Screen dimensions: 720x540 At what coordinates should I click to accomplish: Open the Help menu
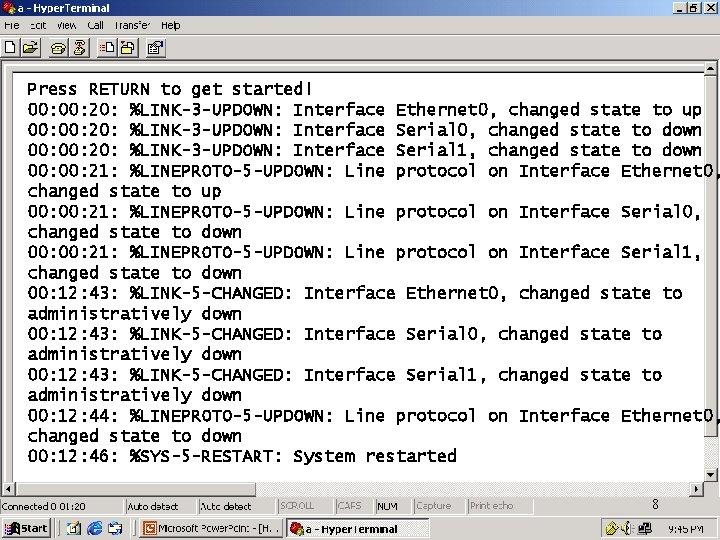pyautogui.click(x=170, y=25)
